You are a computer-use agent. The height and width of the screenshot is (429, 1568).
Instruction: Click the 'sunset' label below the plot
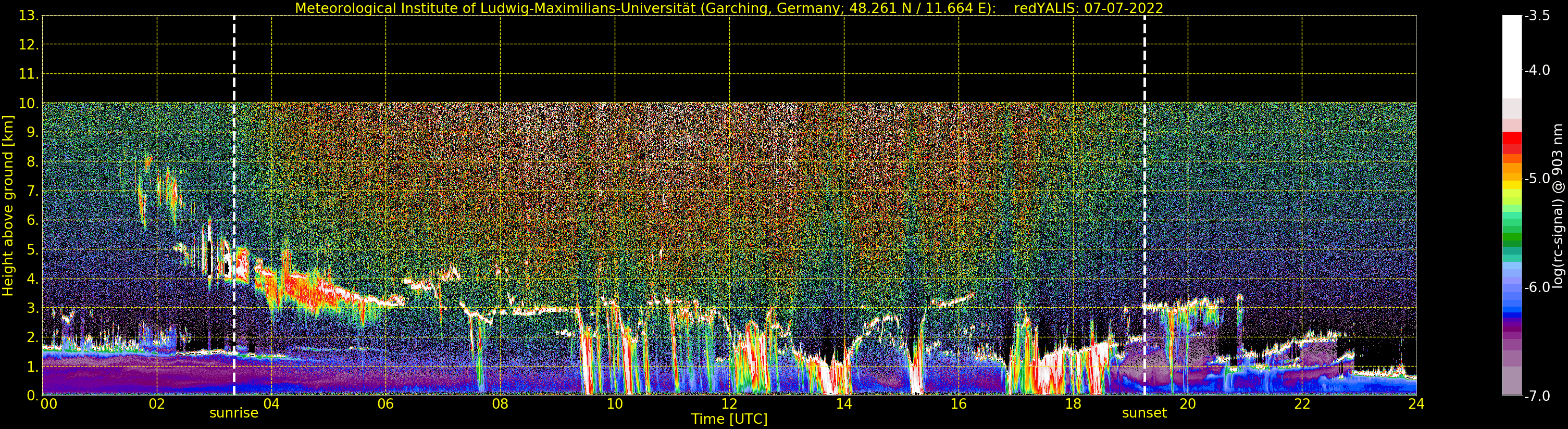[1144, 413]
